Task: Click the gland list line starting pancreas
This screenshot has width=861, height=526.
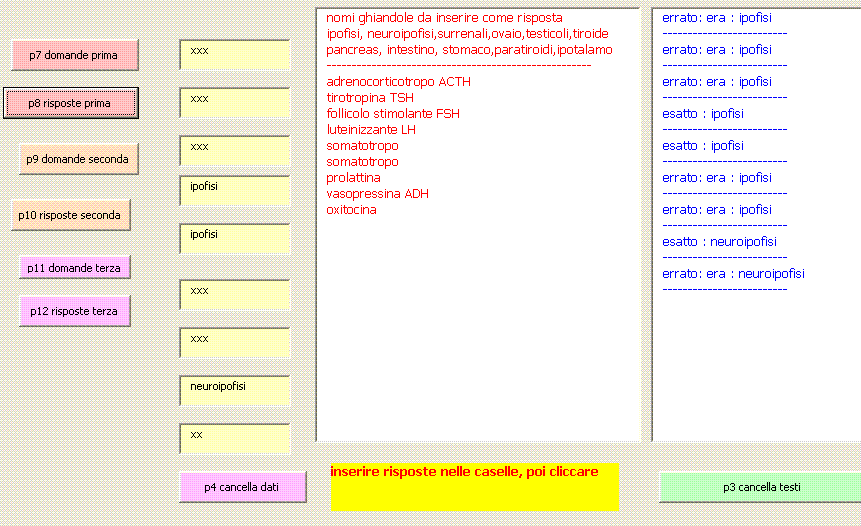Action: click(469, 50)
